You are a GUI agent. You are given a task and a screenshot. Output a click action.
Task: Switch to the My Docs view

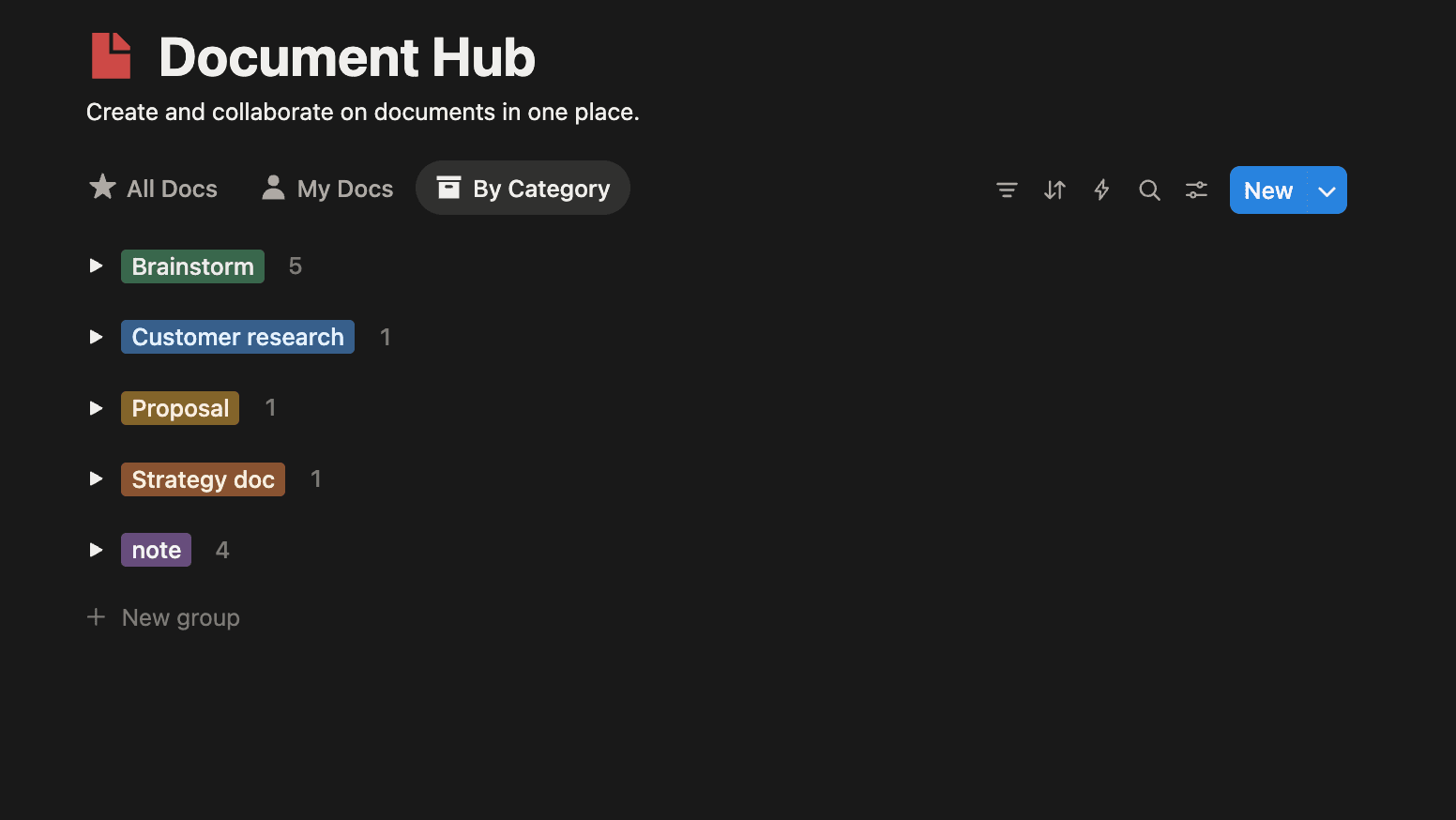(344, 188)
